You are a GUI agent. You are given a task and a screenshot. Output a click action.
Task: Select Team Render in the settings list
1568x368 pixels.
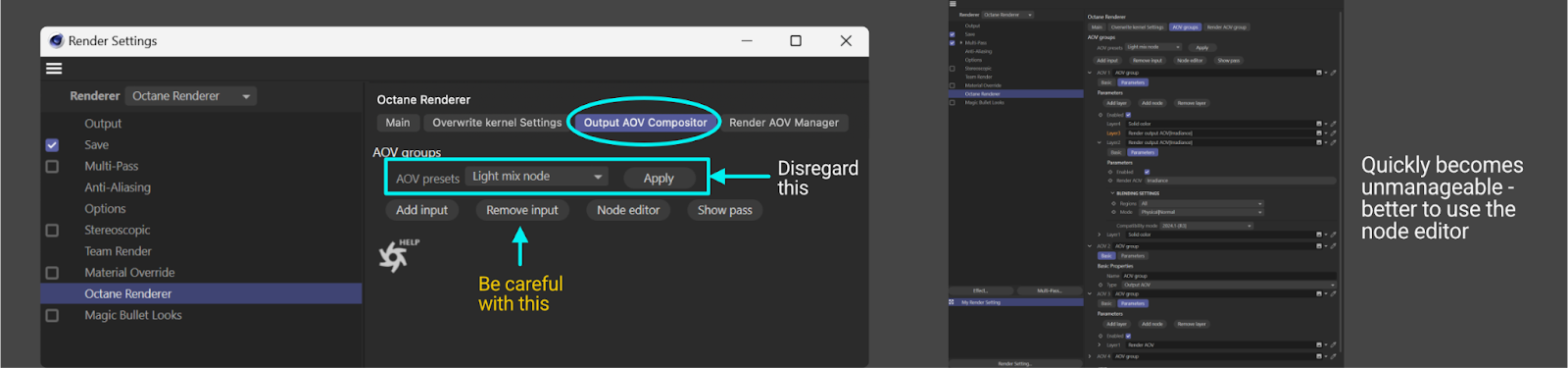(x=118, y=251)
